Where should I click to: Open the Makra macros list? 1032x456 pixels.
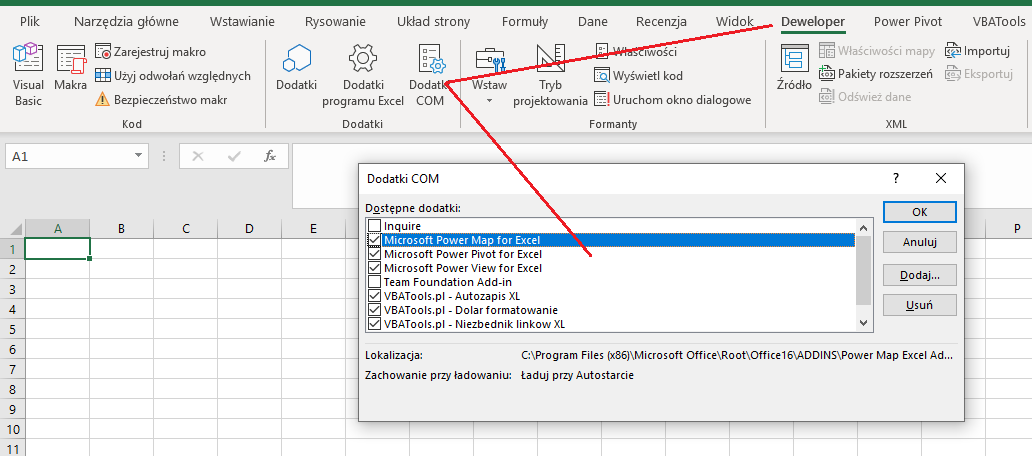(x=70, y=68)
